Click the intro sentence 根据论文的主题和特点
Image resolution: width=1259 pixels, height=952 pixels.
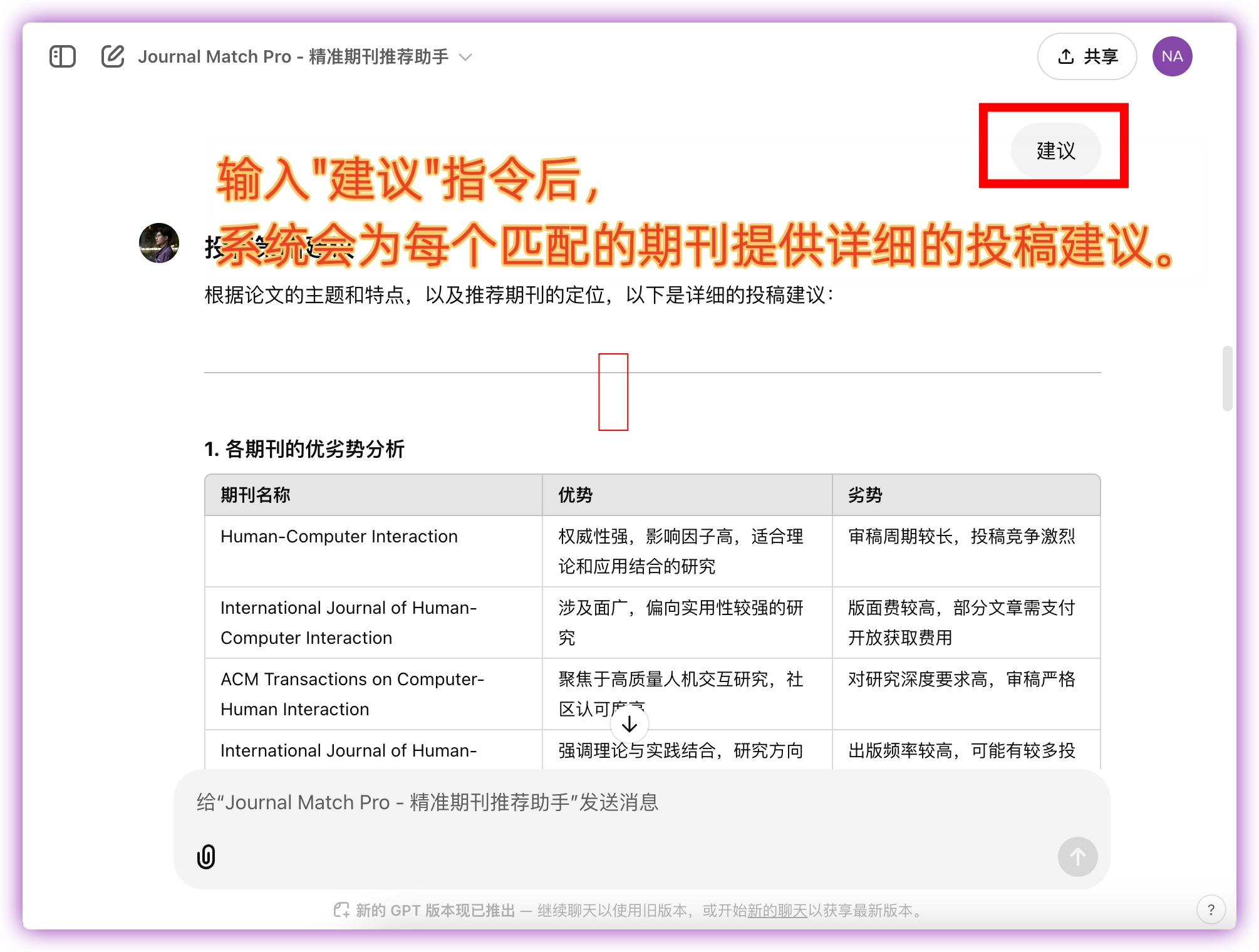pos(519,294)
